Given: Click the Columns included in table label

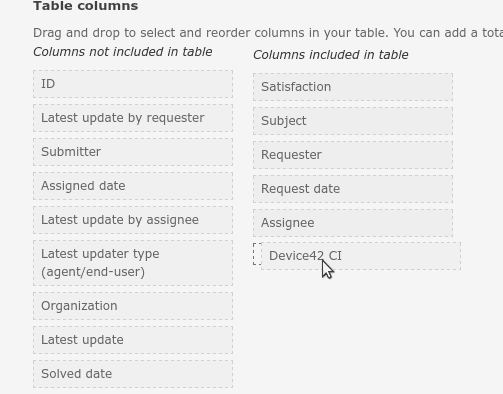Looking at the screenshot, I should coord(331,55).
